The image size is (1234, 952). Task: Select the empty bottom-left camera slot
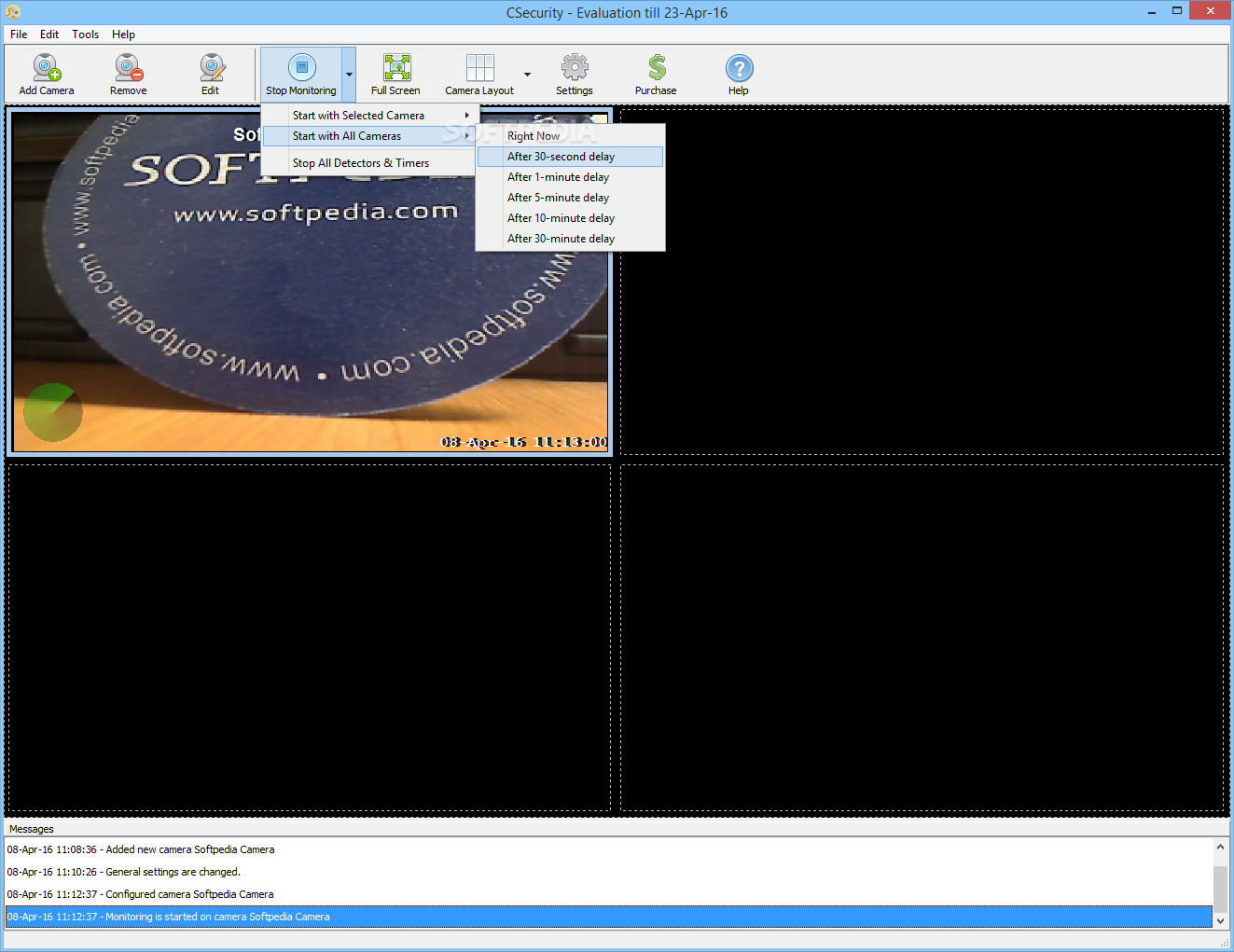coord(309,637)
